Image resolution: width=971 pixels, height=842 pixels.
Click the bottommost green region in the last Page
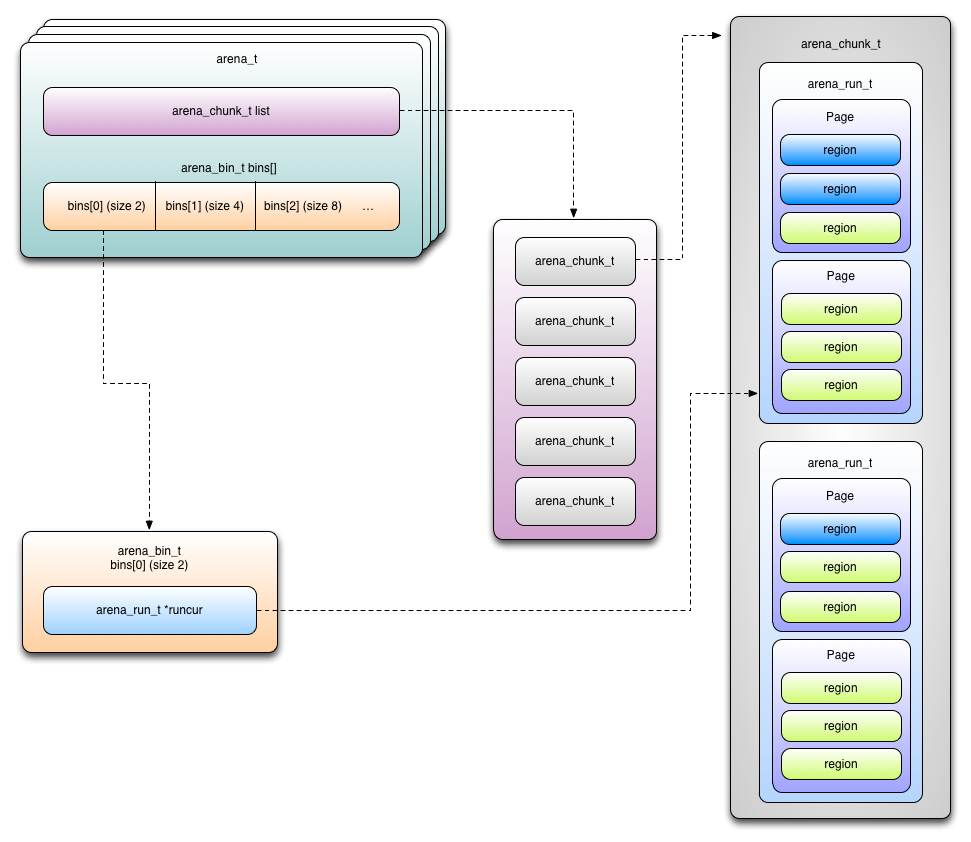[840, 764]
